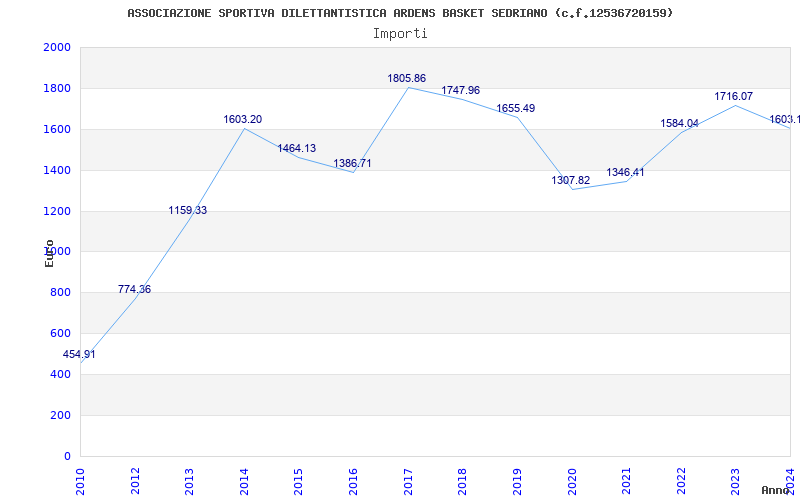The height and width of the screenshot is (500, 800).
Task: Select the 774.36 data point label
Action: pos(134,289)
